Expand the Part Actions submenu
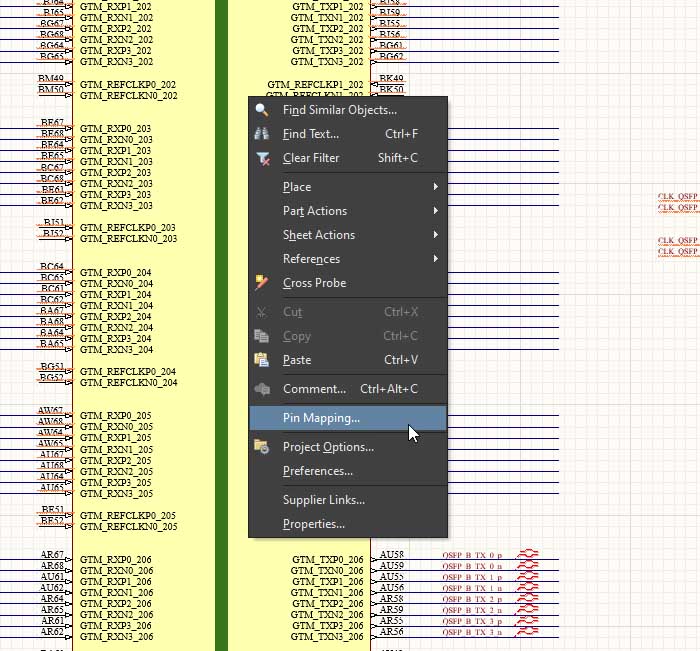 (x=435, y=211)
